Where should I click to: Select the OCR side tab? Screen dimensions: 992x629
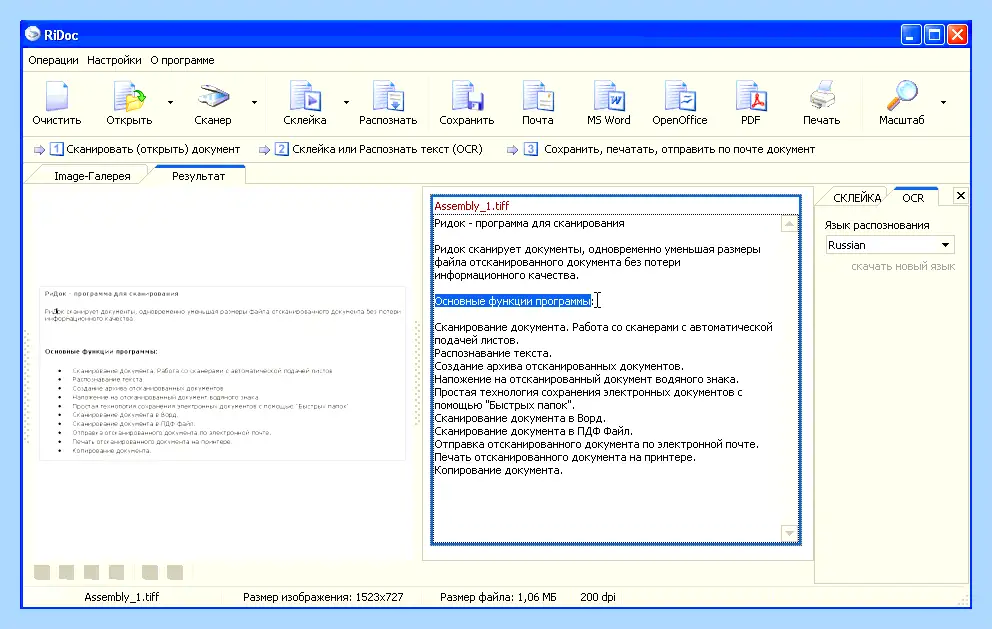[913, 198]
